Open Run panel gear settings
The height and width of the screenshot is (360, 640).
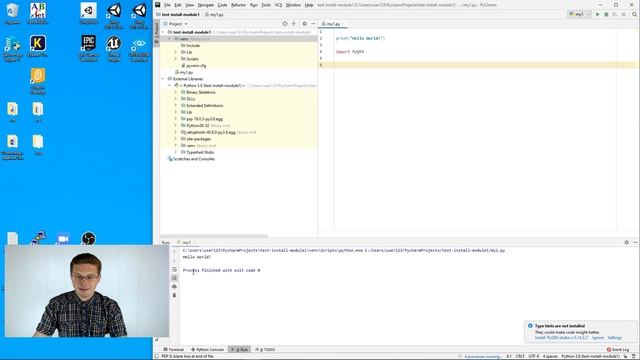[x=627, y=242]
